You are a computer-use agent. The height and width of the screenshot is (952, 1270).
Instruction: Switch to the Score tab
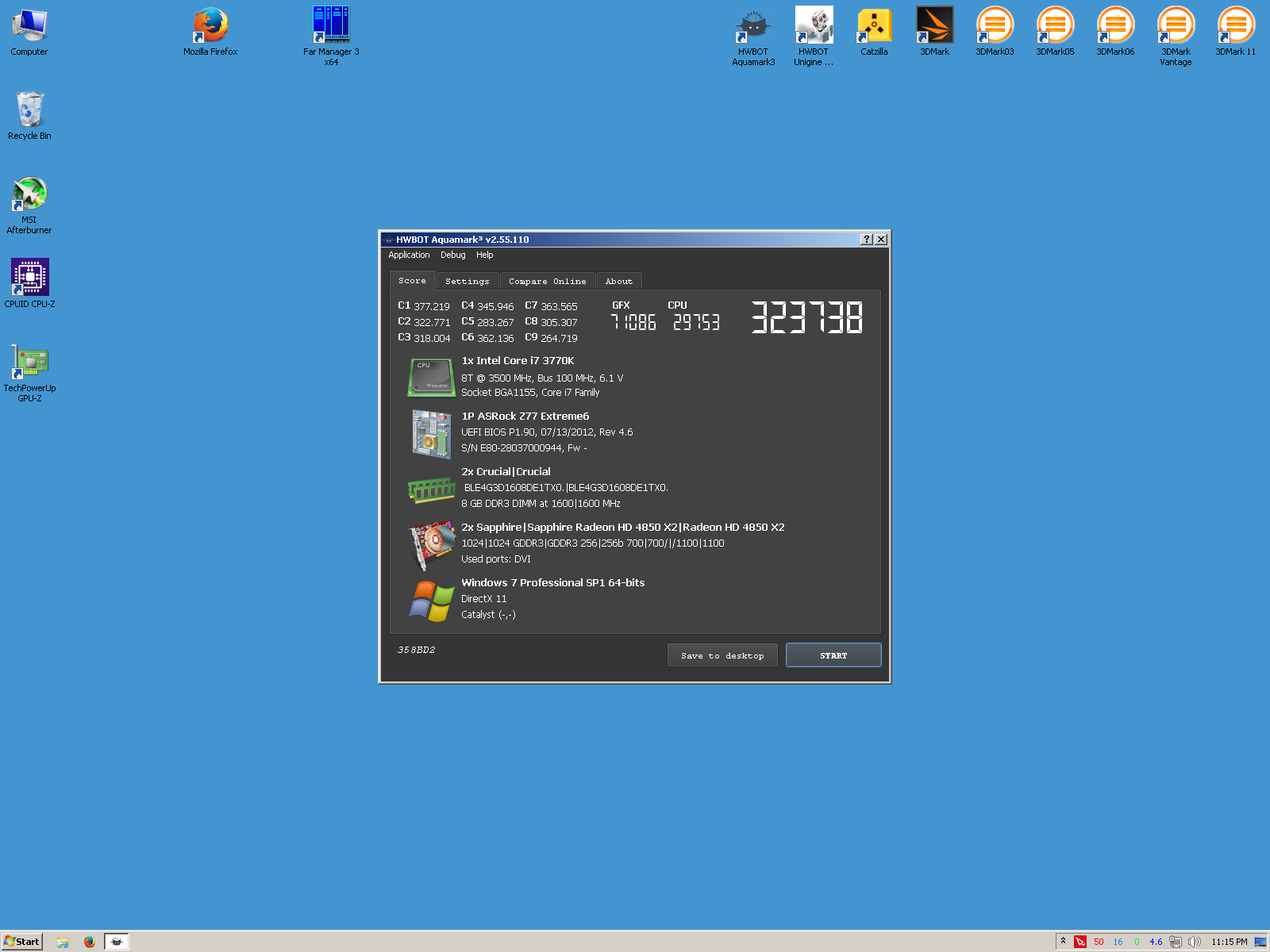coord(412,281)
